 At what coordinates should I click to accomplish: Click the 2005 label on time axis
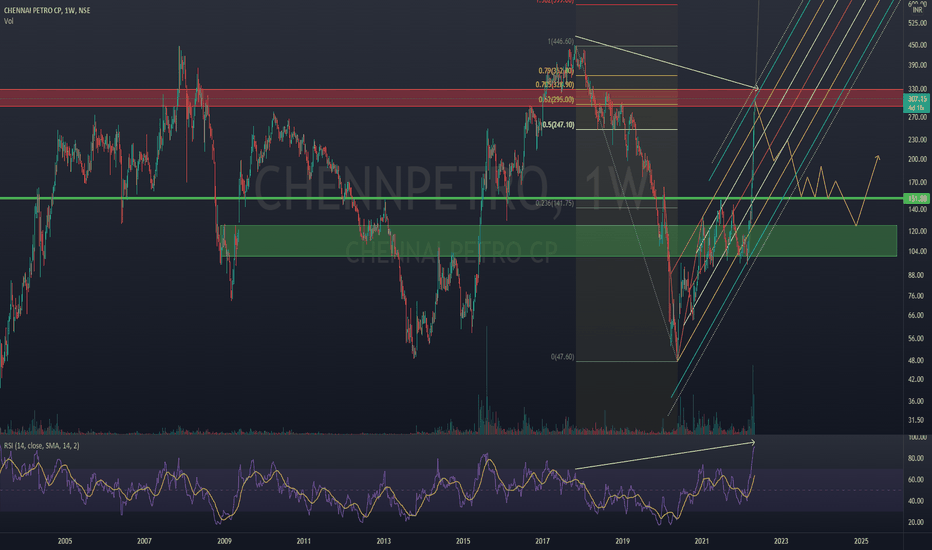65,541
